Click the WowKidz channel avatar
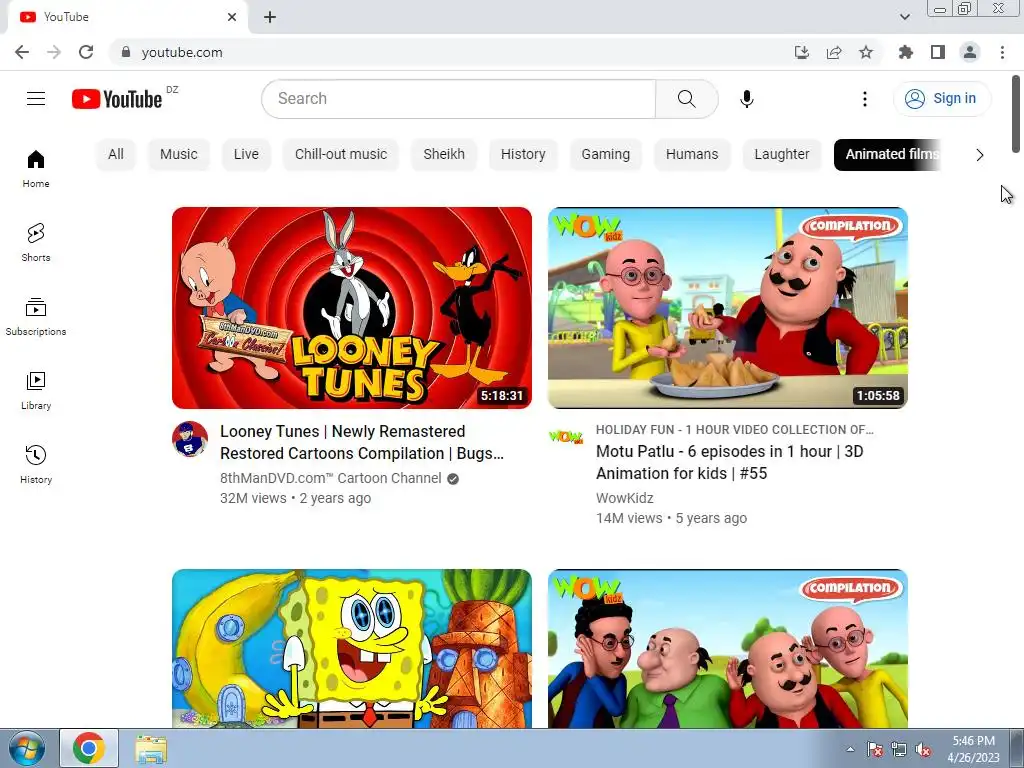 (x=566, y=437)
